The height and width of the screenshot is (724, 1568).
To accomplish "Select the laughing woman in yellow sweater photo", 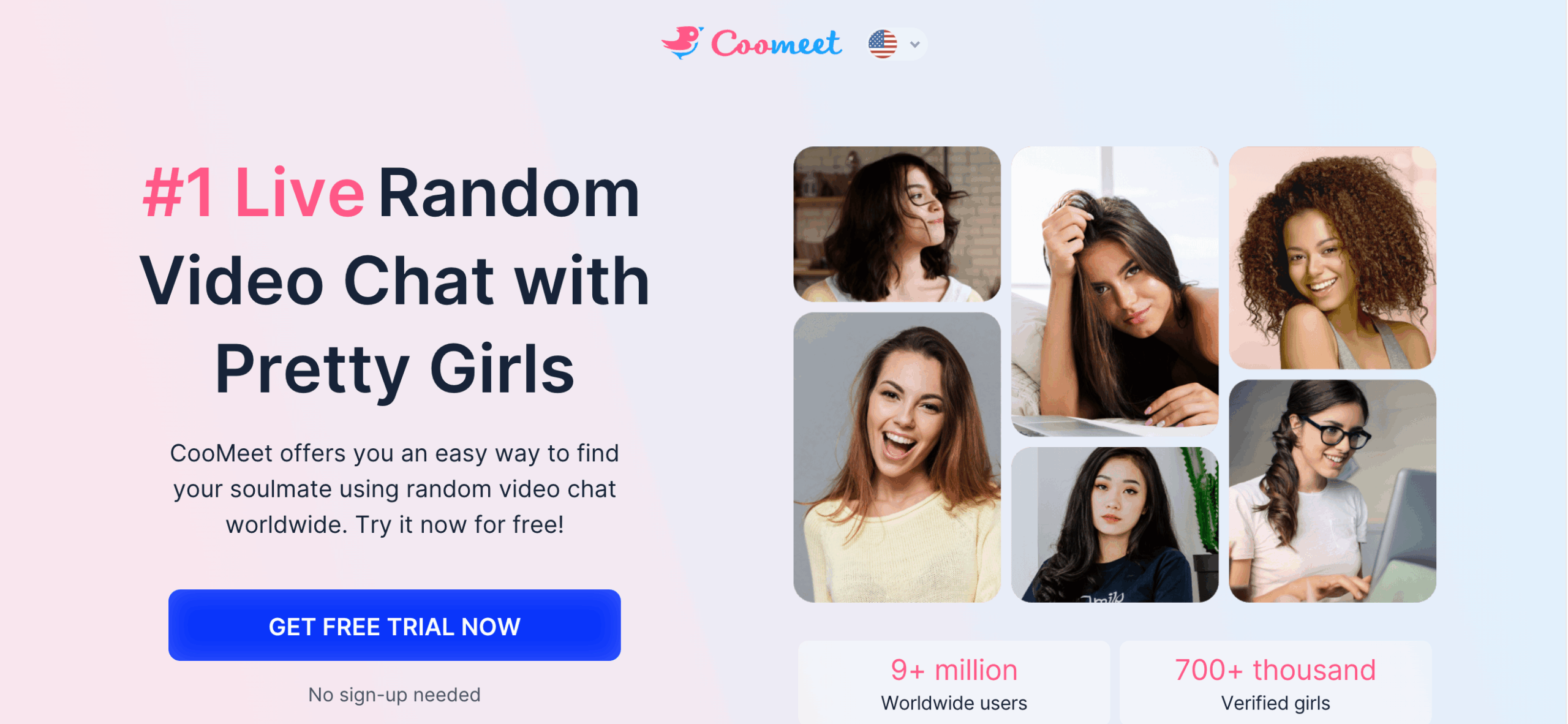I will point(897,458).
